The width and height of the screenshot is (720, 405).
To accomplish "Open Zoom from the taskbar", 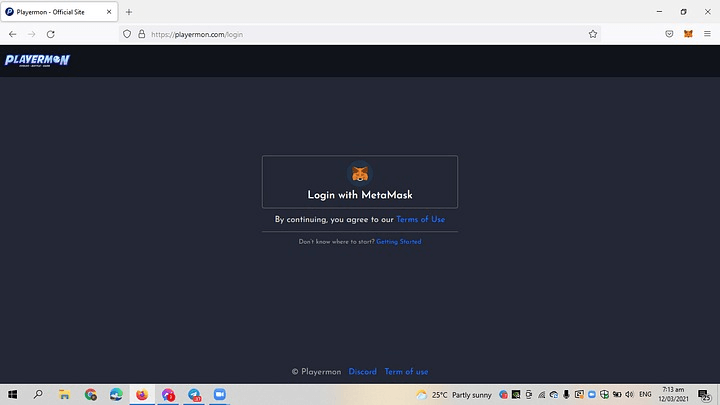I will (x=220, y=394).
